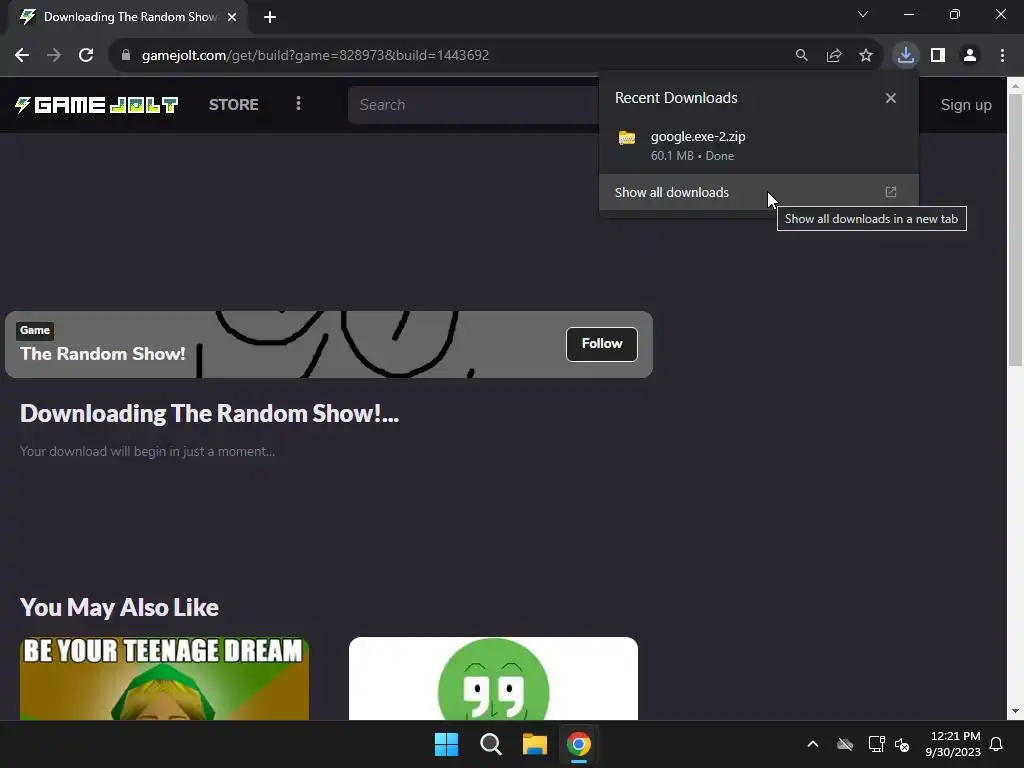This screenshot has height=768, width=1024.
Task: Click the muted volume tray icon
Action: click(902, 744)
